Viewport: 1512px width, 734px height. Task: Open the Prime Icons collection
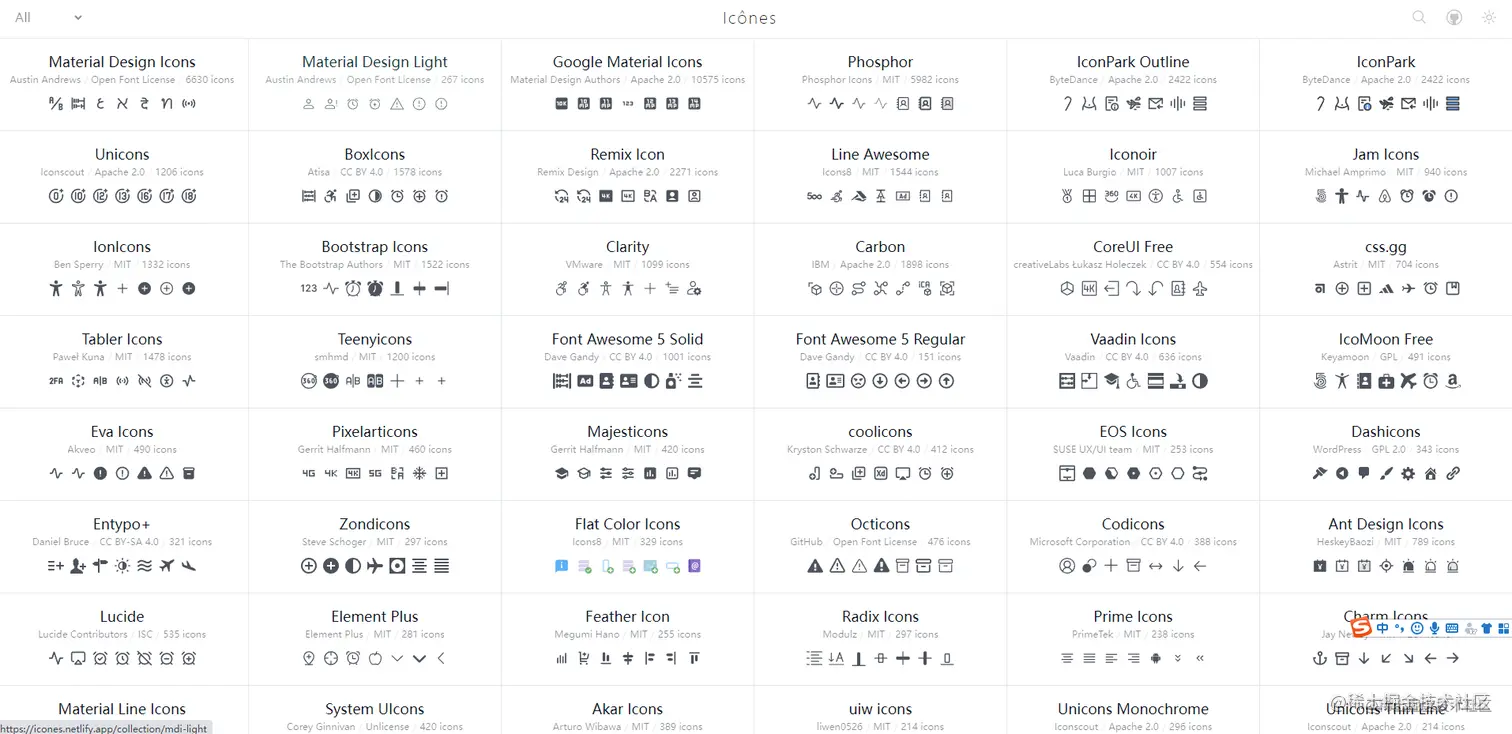pyautogui.click(x=1133, y=617)
